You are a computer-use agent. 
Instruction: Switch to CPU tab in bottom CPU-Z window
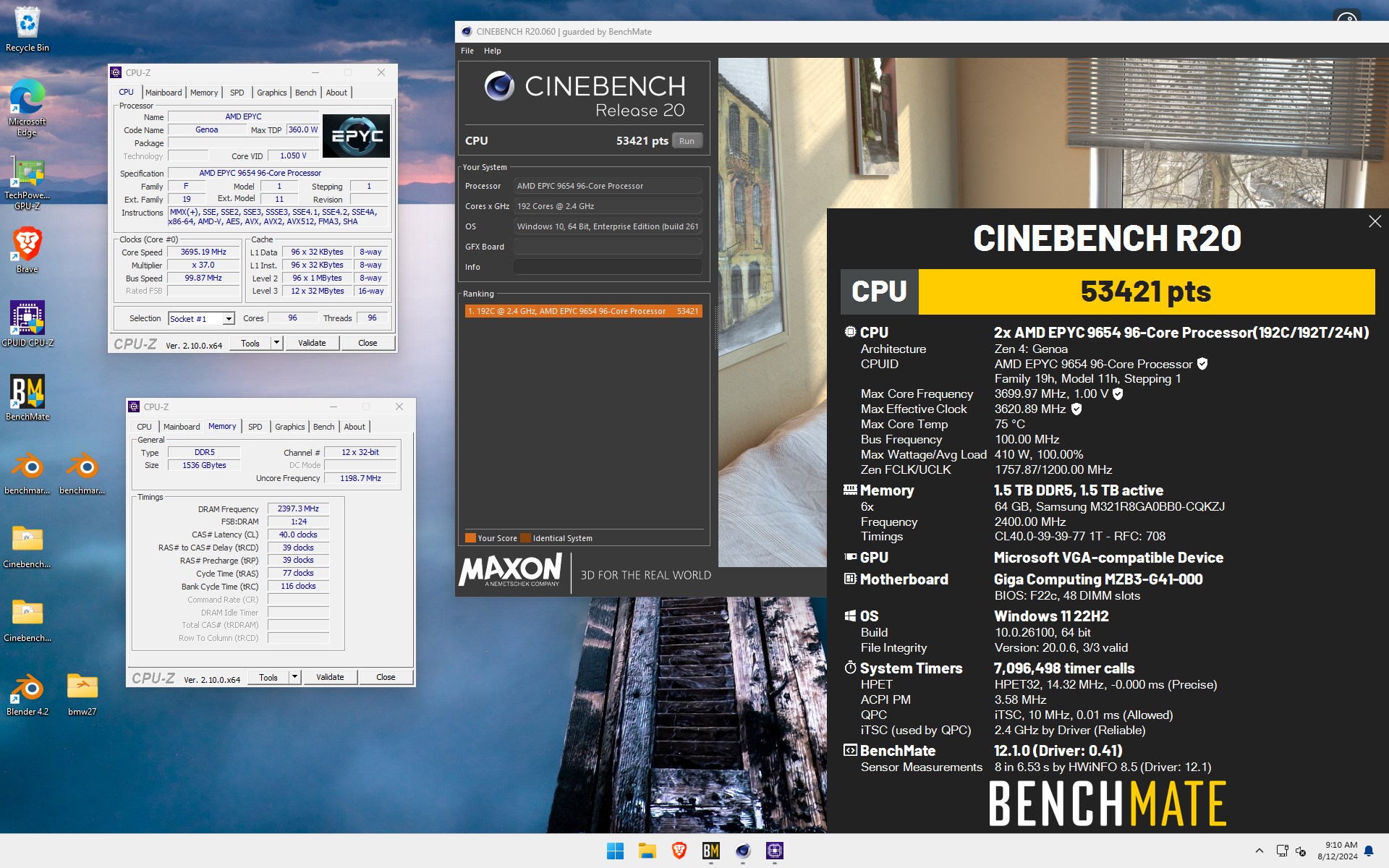pos(145,427)
